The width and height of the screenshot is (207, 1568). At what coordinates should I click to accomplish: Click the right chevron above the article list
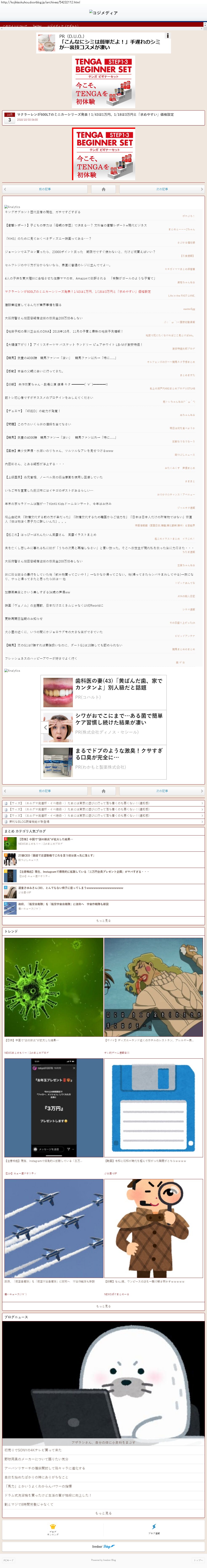click(202, 189)
